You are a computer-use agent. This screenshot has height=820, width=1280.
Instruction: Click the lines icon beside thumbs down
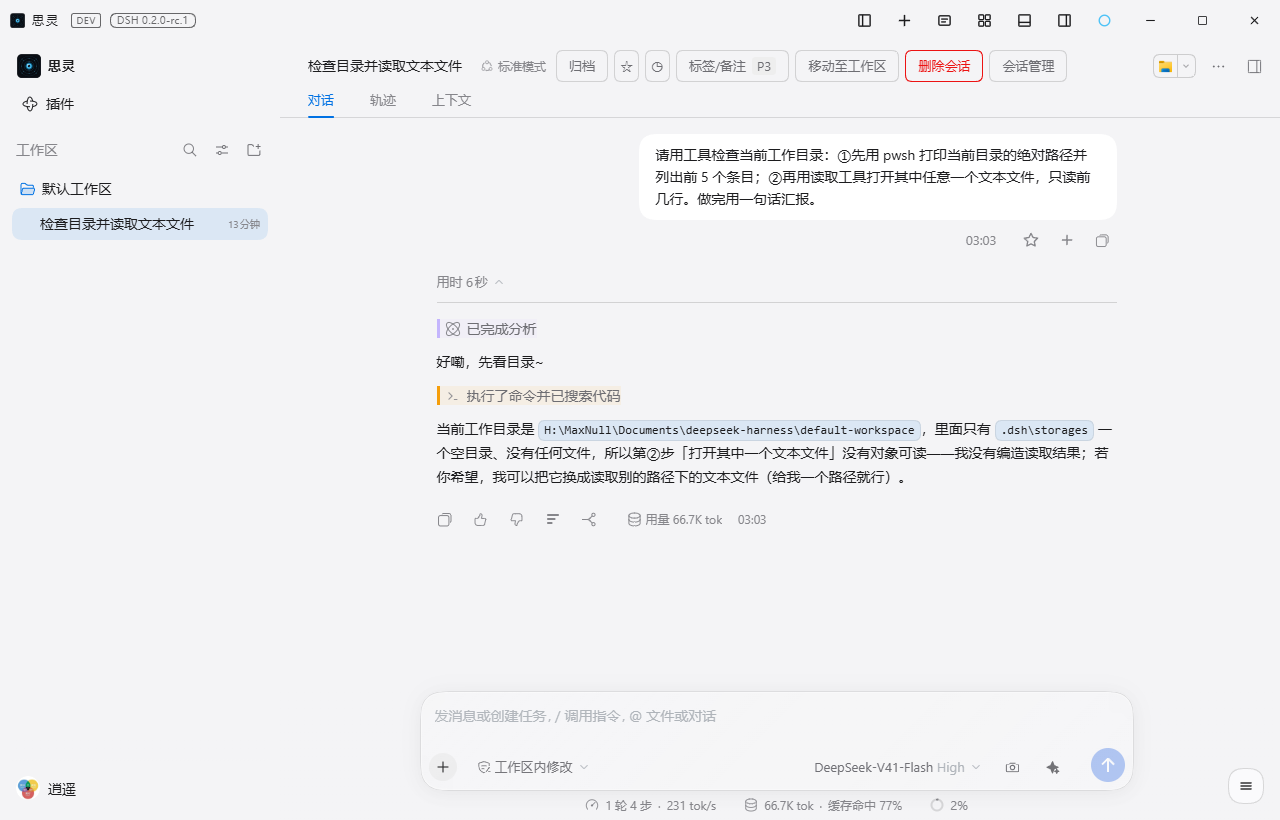[x=553, y=520]
